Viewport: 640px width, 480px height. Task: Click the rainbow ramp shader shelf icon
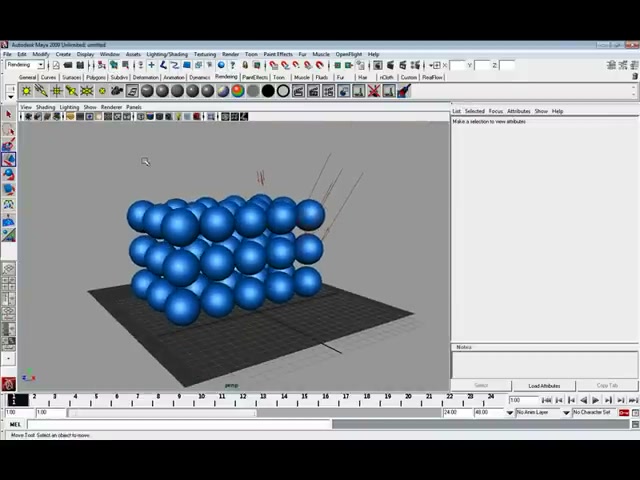click(x=238, y=91)
